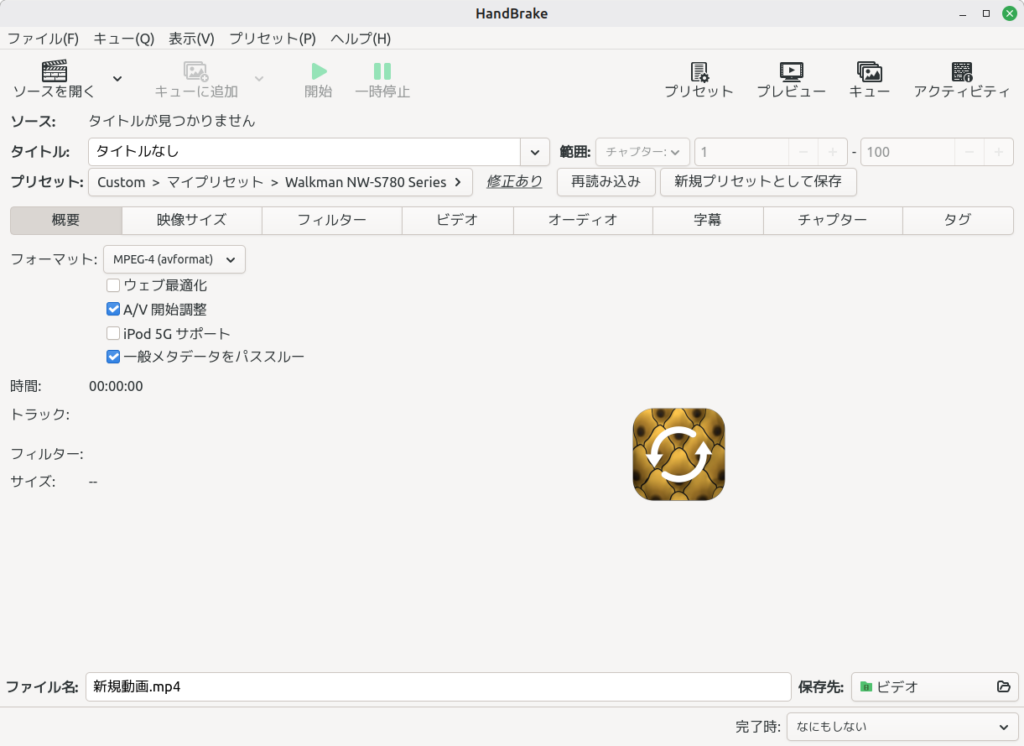
Task: Open the 完了時 なにもしない dropdown
Action: [x=902, y=727]
